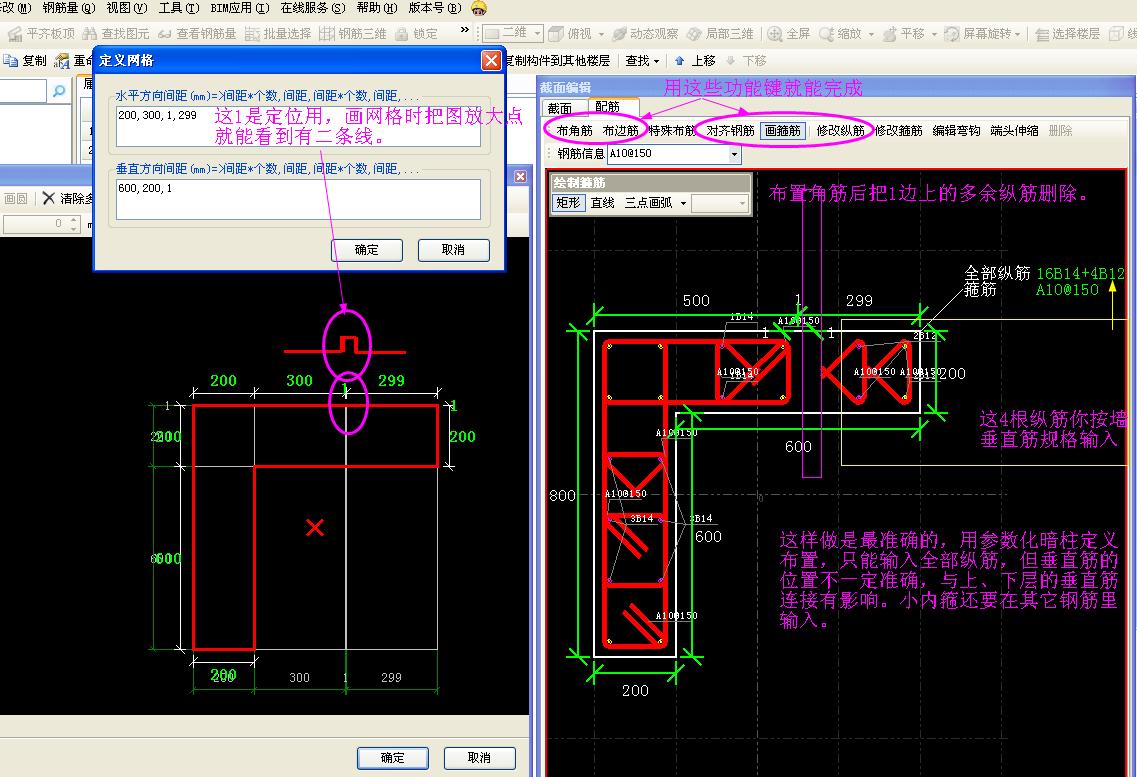Expand the 平移 dropdown arrow
1137x777 pixels.
click(x=934, y=34)
